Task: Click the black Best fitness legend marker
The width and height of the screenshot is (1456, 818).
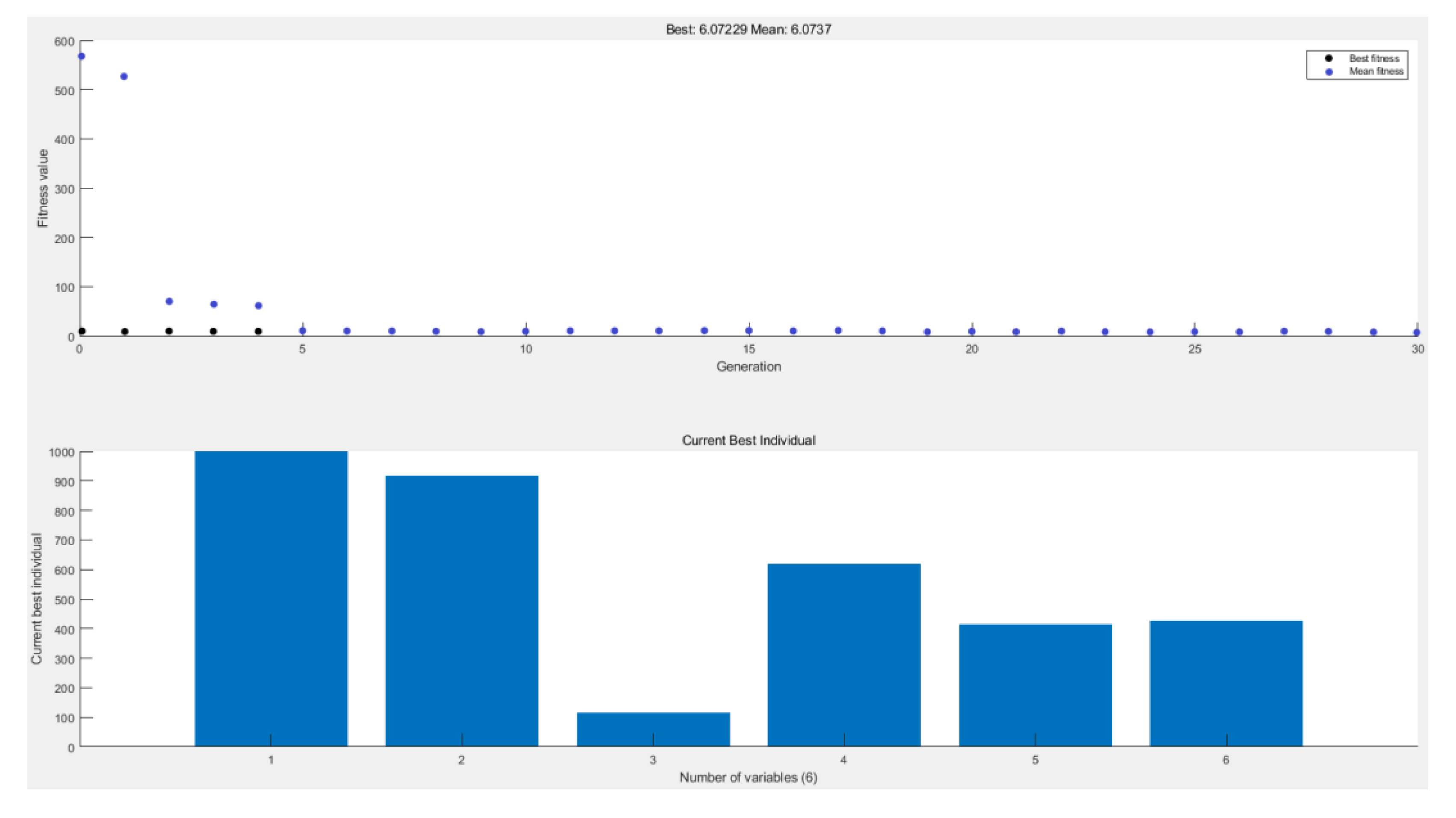Action: [x=1328, y=58]
